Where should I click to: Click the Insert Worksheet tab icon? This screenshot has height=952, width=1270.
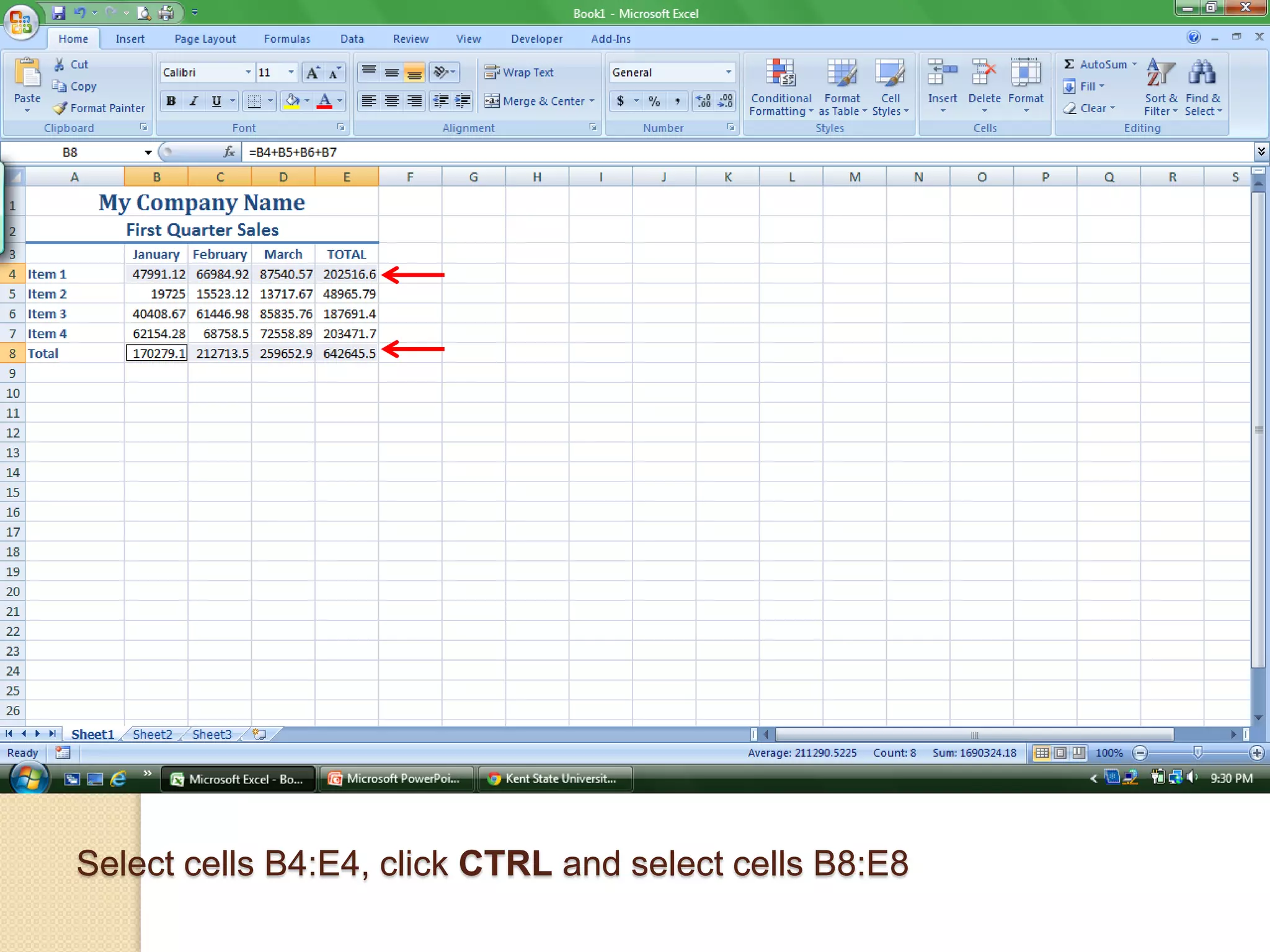click(x=260, y=734)
